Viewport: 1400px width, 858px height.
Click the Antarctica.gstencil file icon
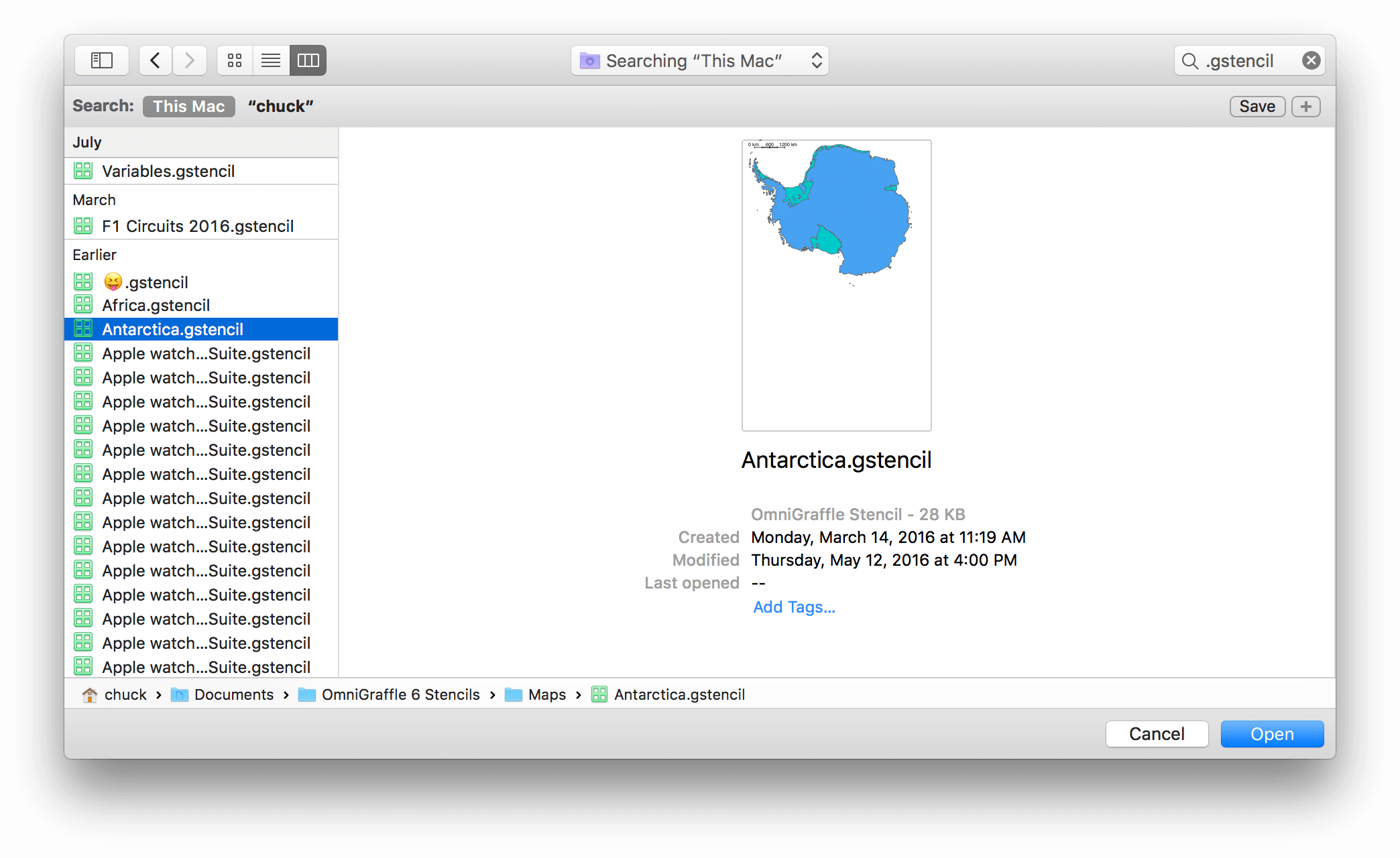click(x=84, y=329)
